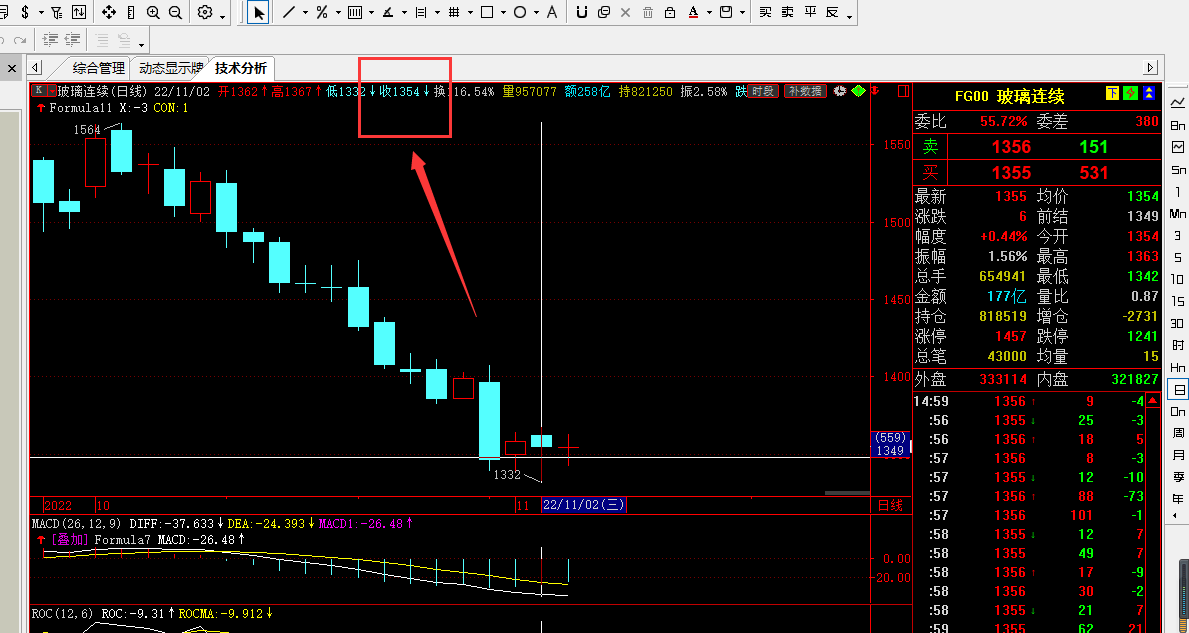This screenshot has height=633, width=1189.
Task: Click the 平 (close position) toolbar button
Action: click(810, 12)
